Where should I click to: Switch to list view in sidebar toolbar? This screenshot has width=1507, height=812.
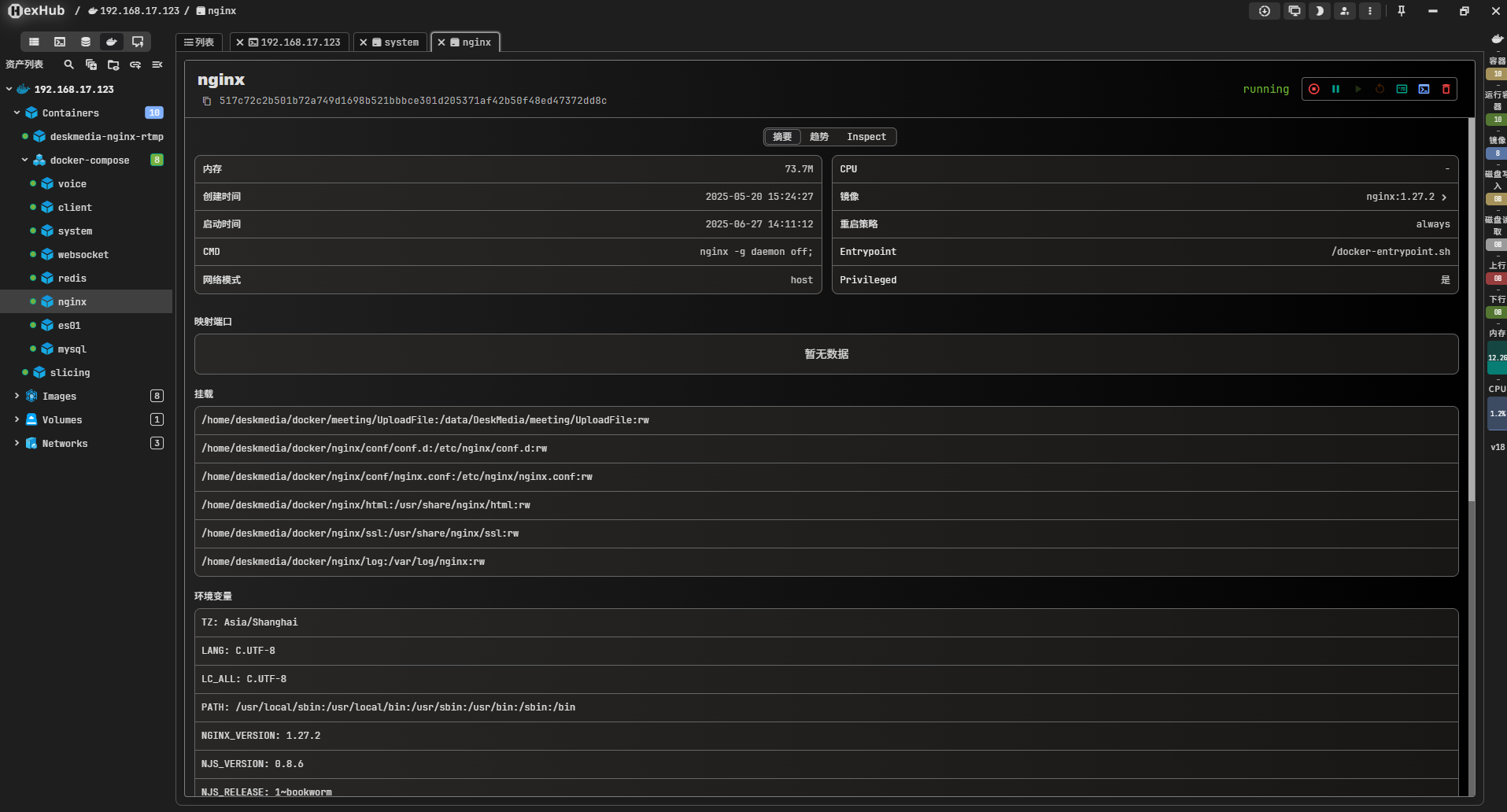pos(34,42)
